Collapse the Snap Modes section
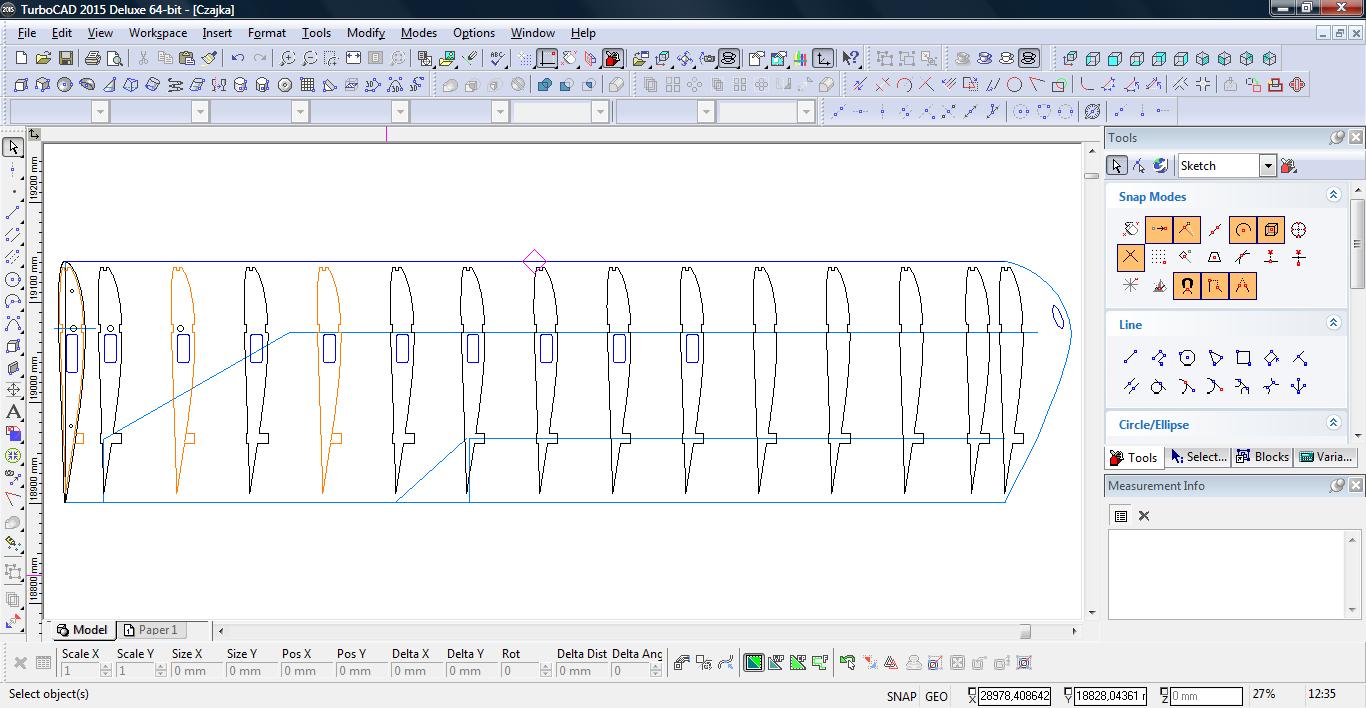 click(1333, 196)
